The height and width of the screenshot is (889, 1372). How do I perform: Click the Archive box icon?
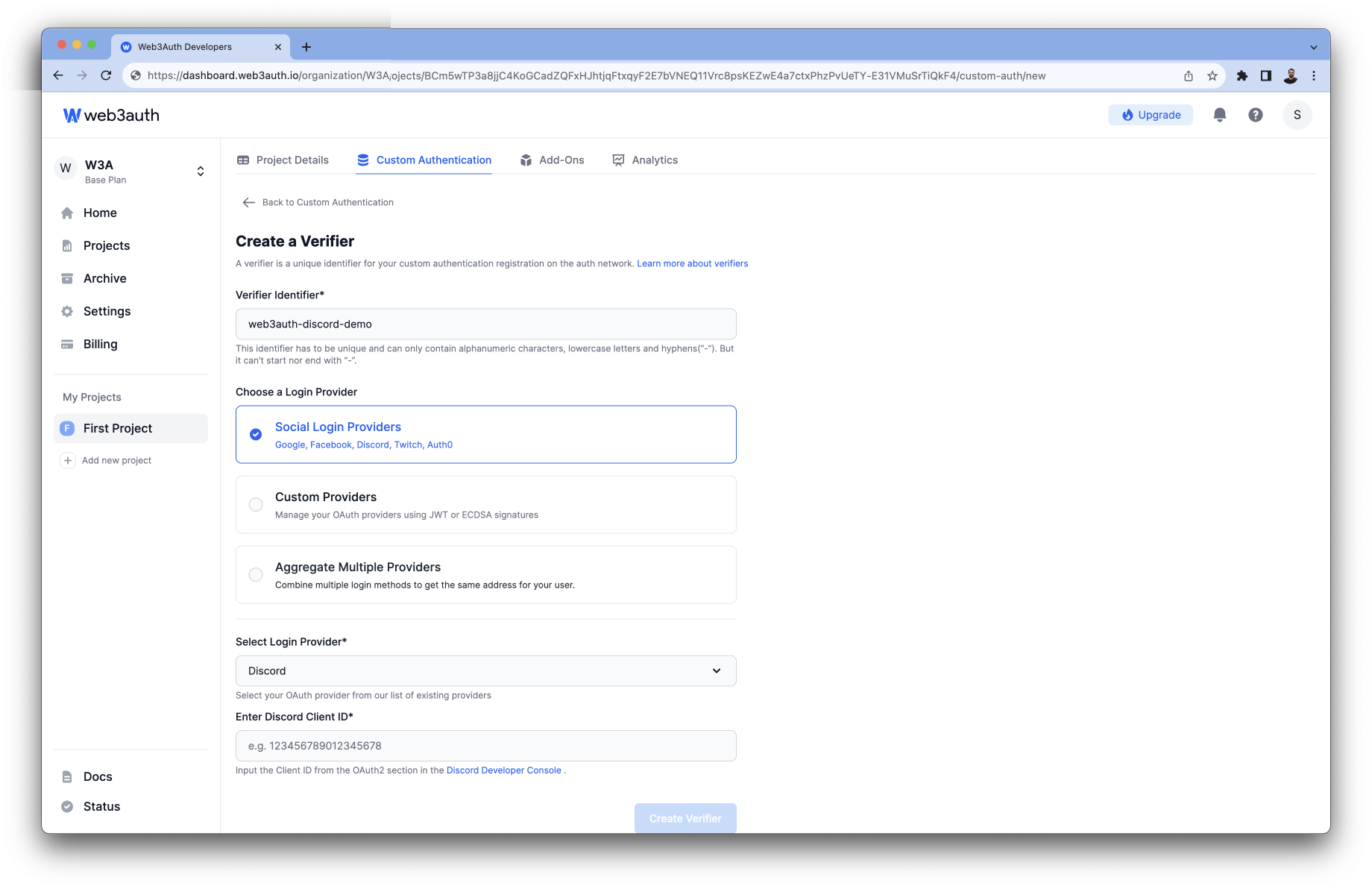point(67,278)
